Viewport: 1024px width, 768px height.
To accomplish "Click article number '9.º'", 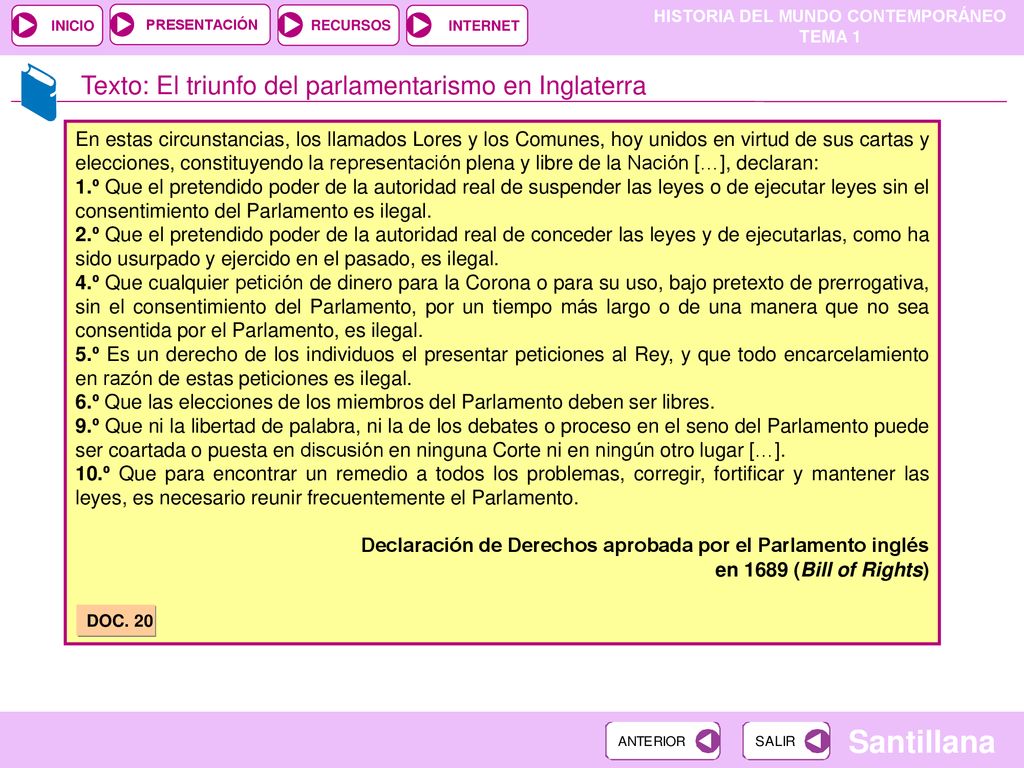I will point(87,426).
